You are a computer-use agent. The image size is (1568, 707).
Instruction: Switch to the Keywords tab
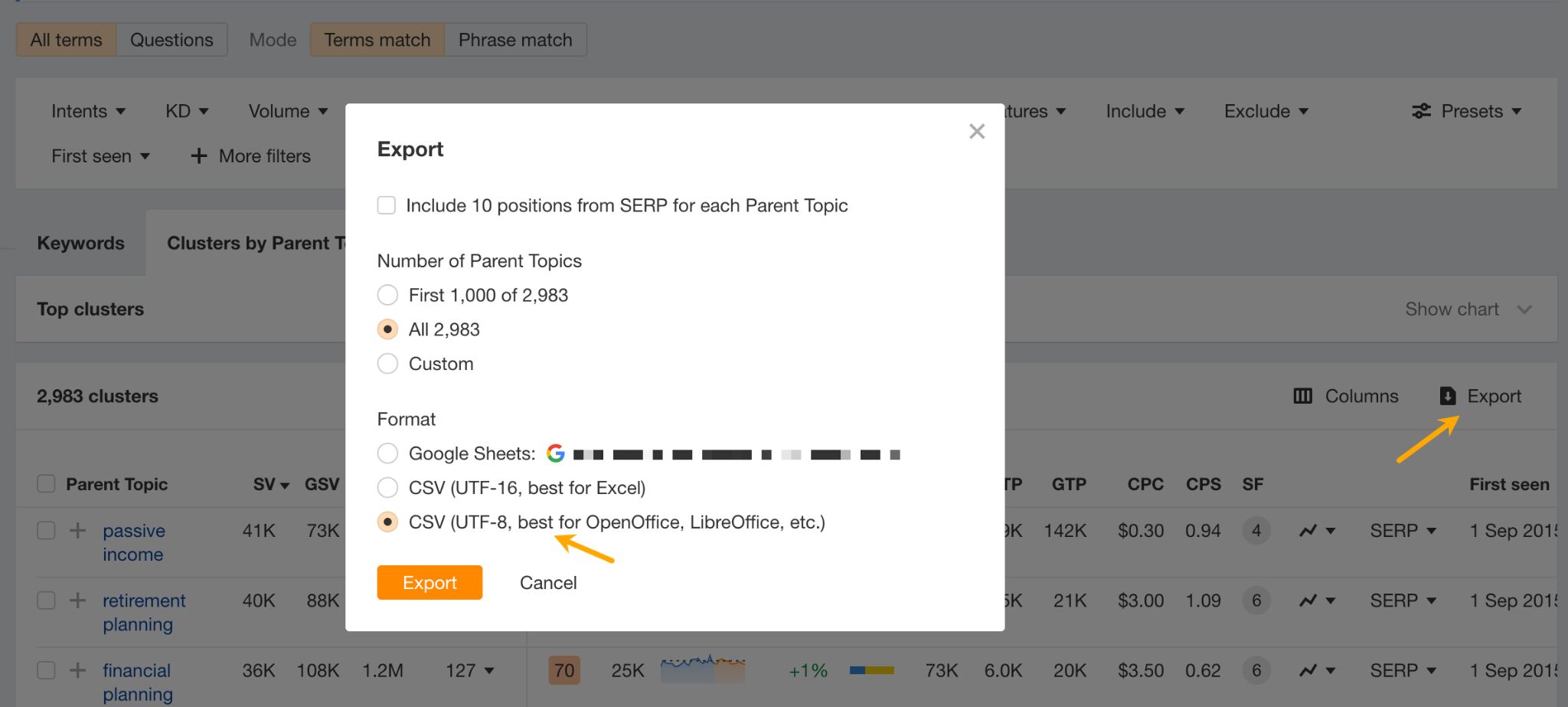(80, 243)
